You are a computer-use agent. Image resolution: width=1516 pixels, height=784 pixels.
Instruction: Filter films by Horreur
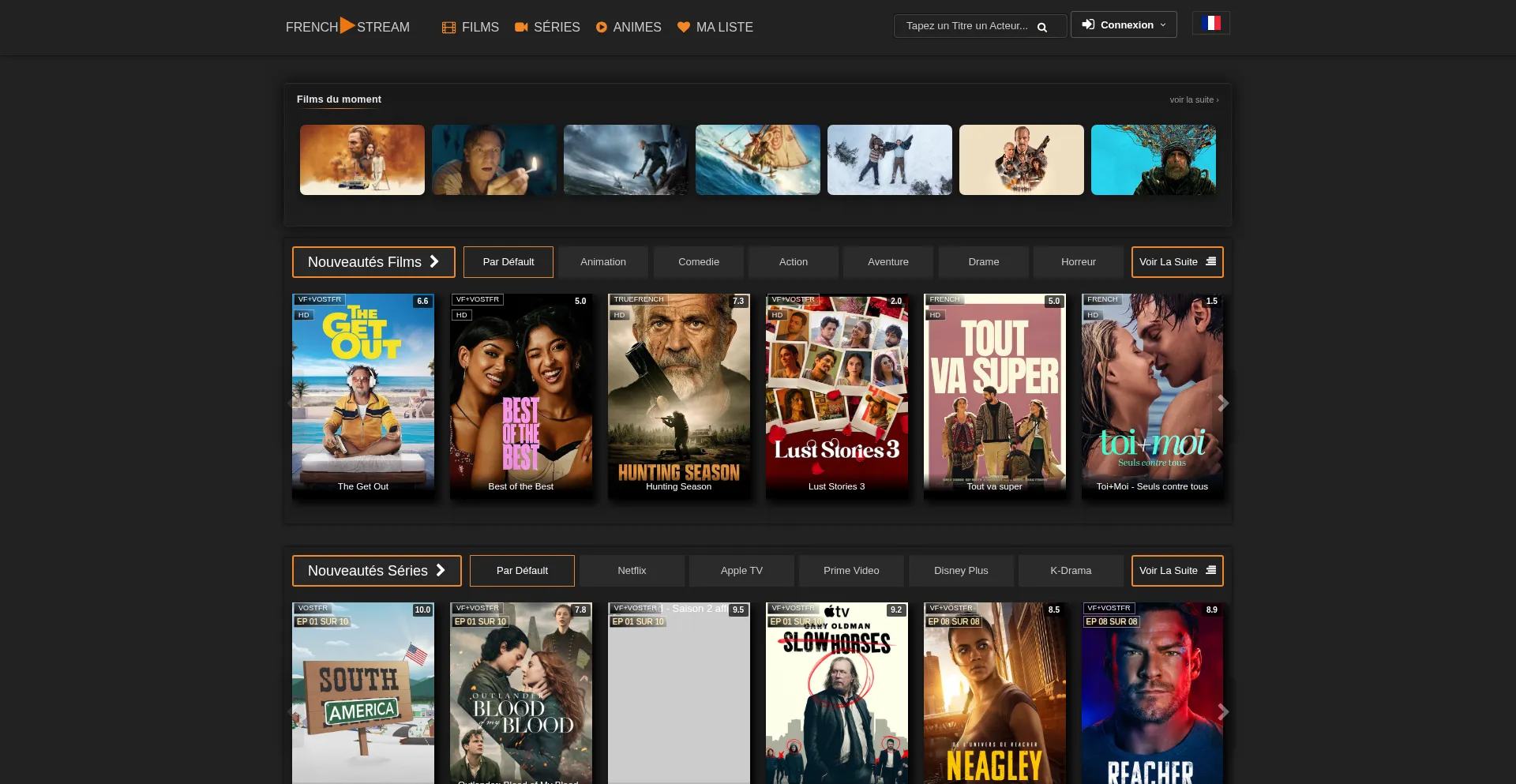pyautogui.click(x=1079, y=262)
